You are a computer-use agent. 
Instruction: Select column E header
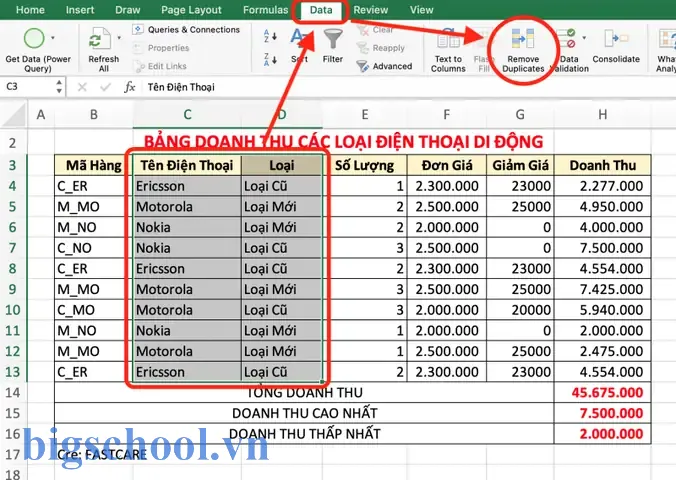[x=365, y=115]
